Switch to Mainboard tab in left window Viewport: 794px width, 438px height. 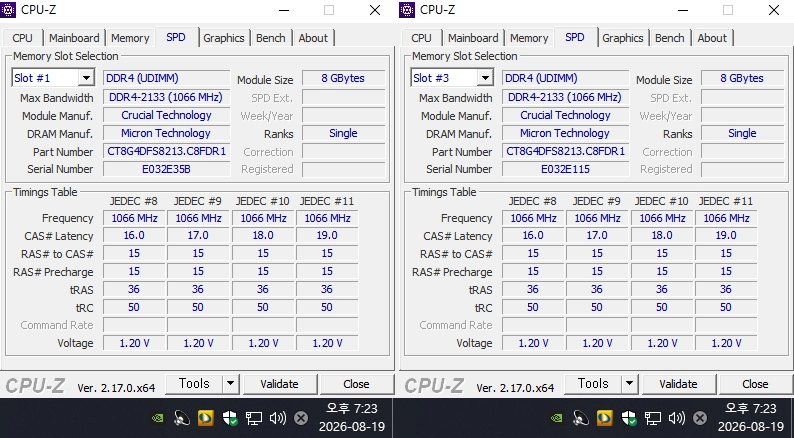(x=74, y=38)
